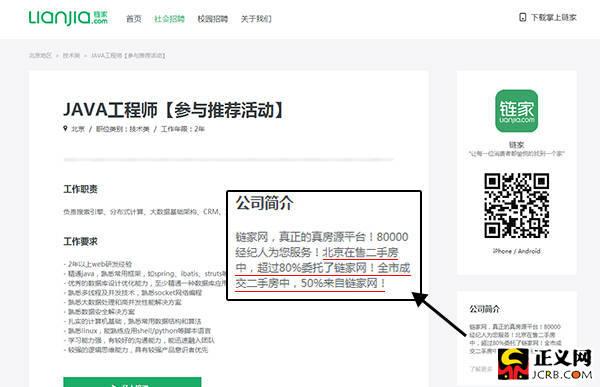Click the 工作年限：2年 text
This screenshot has height=387, width=600.
coord(183,129)
